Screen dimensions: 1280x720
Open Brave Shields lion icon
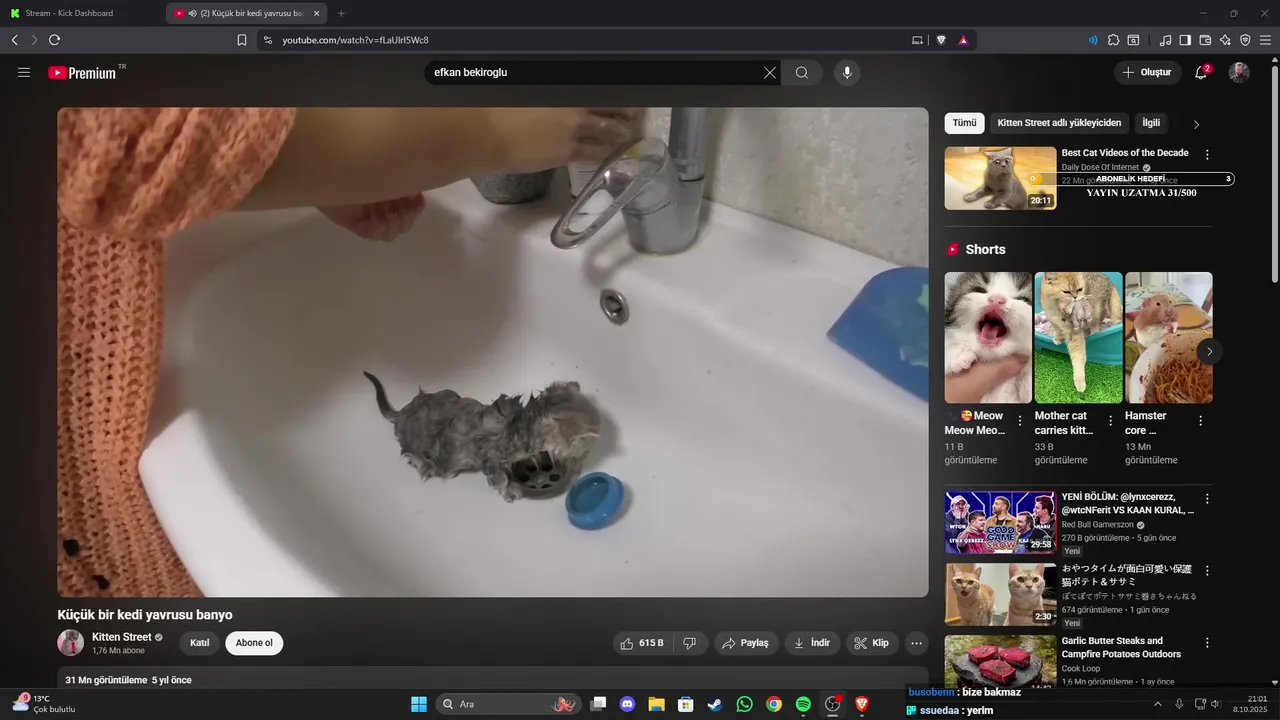[941, 40]
